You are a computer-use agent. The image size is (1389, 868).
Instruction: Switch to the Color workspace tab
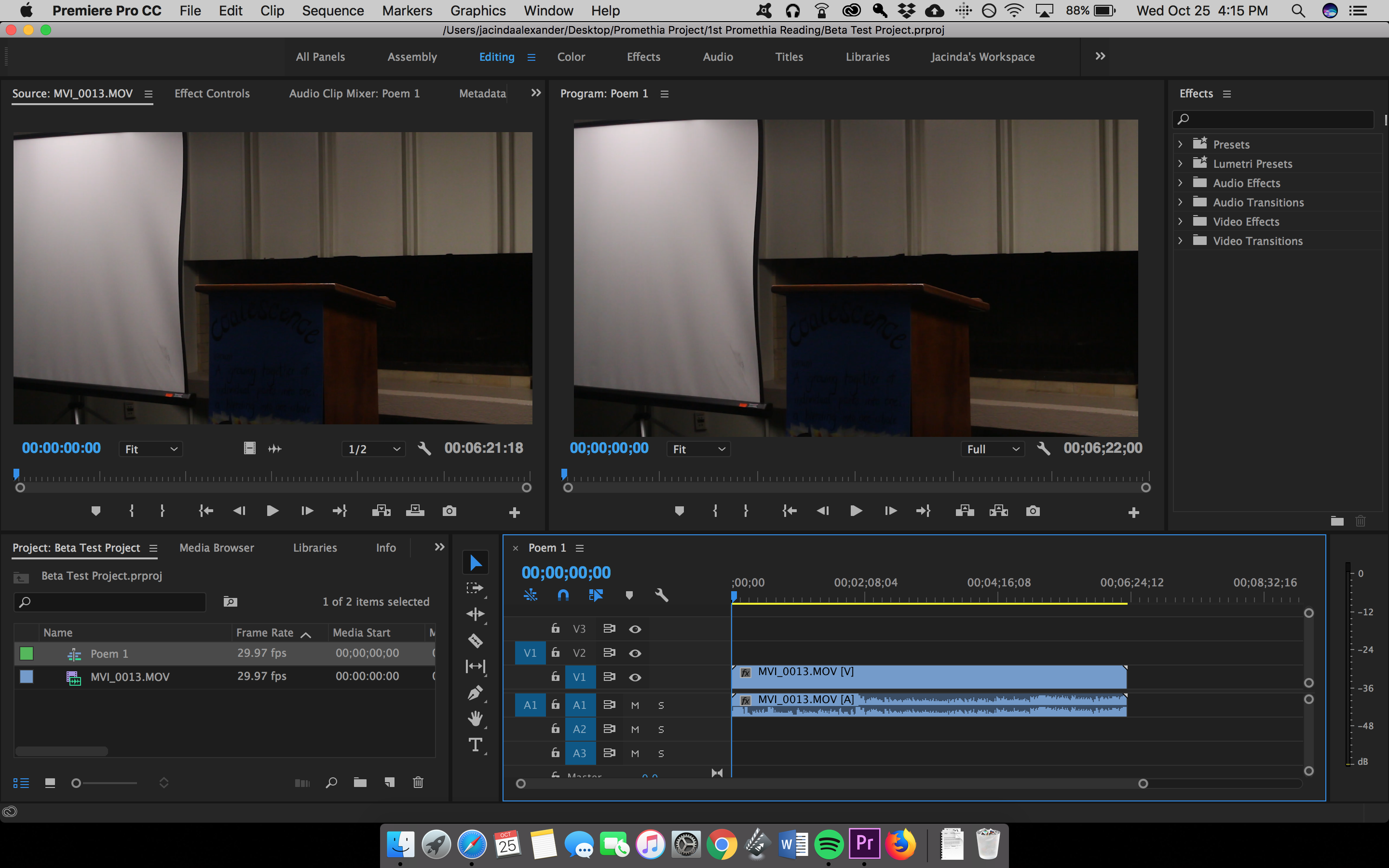[571, 57]
